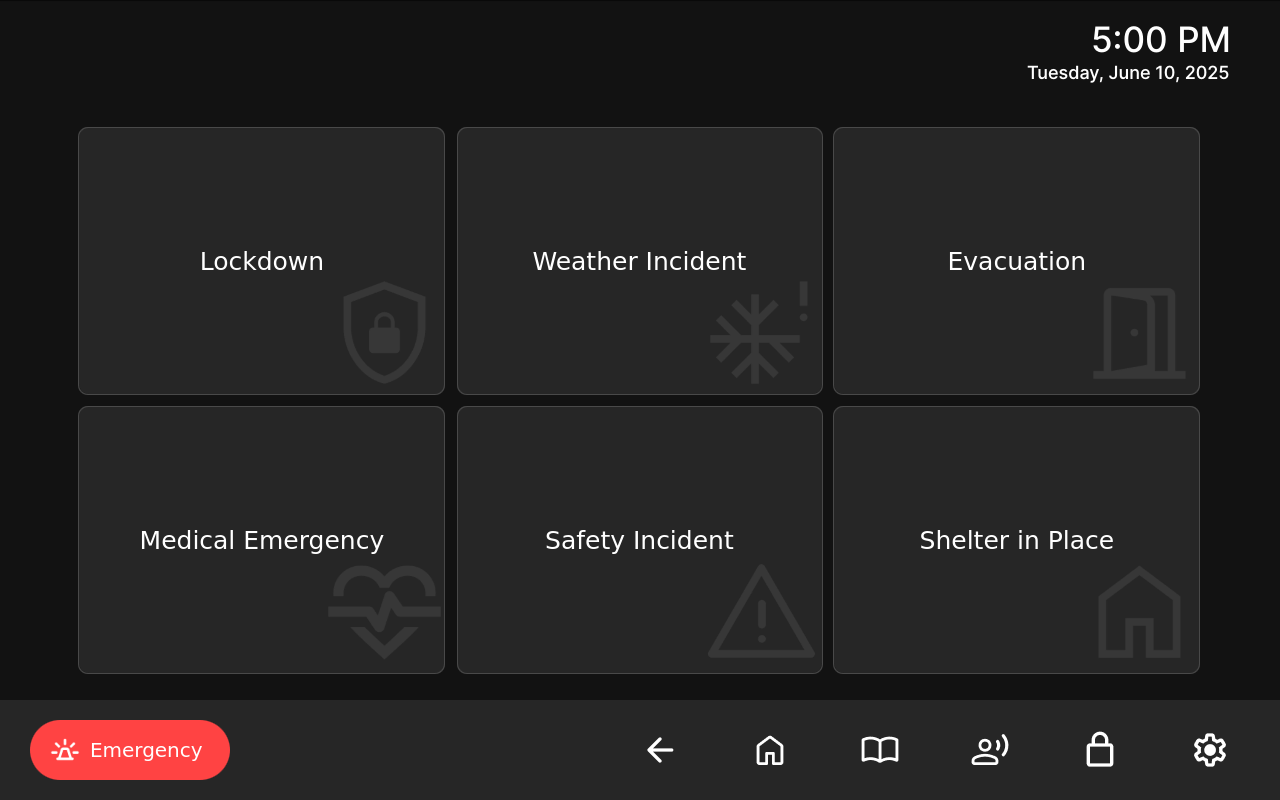The image size is (1280, 800).
Task: Click the house icon on Shelter tile
Action: (x=1139, y=612)
